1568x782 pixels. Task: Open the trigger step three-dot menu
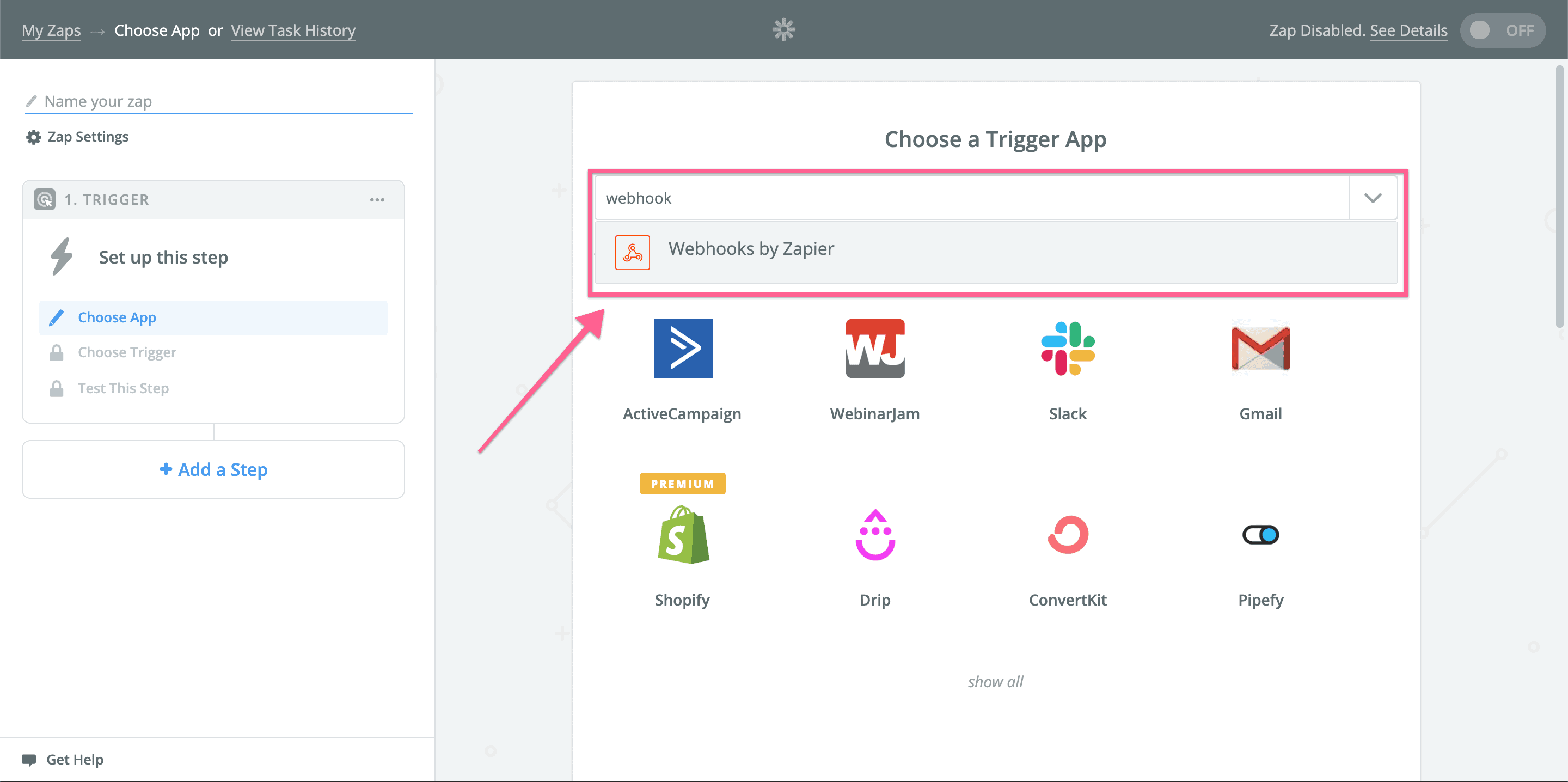[377, 200]
